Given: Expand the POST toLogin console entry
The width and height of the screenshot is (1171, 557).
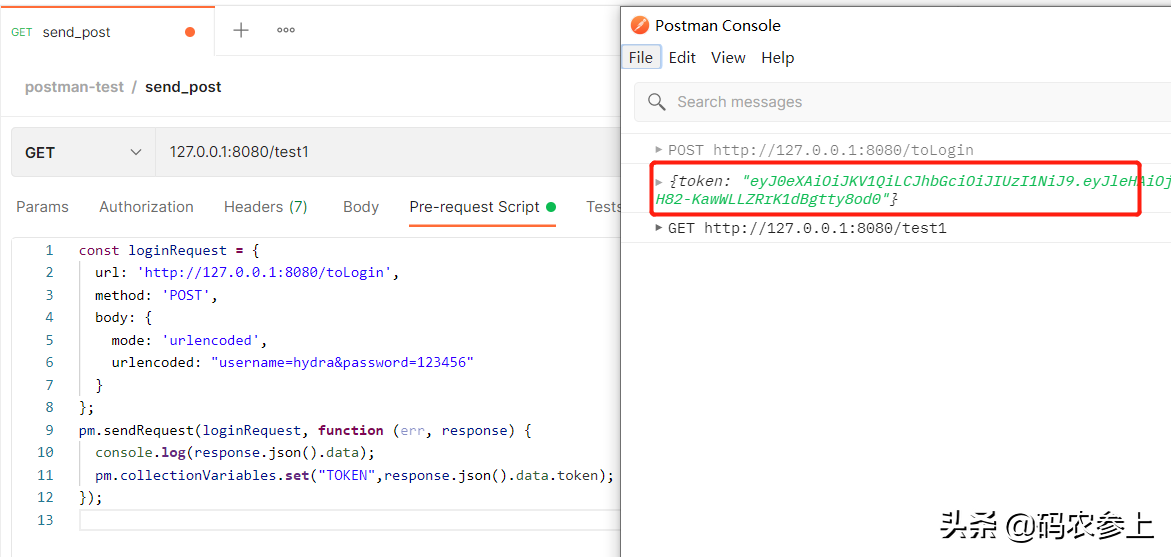Looking at the screenshot, I should click(659, 149).
